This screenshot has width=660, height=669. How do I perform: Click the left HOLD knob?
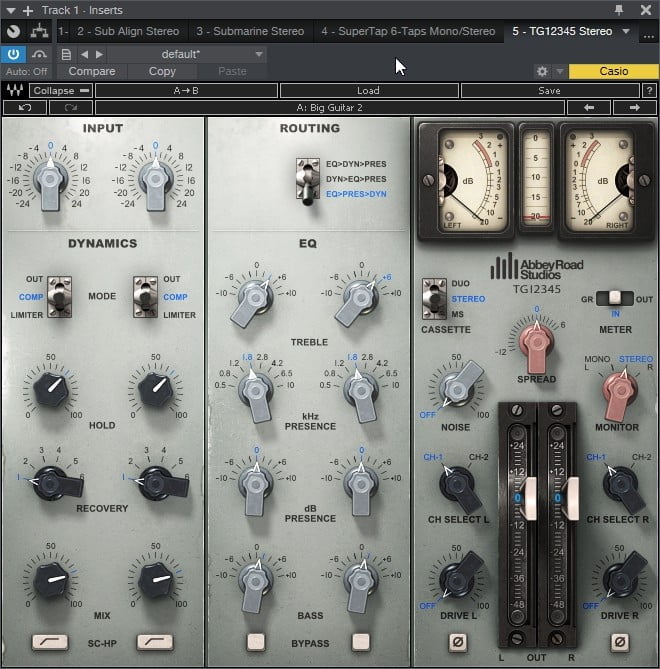[x=51, y=389]
